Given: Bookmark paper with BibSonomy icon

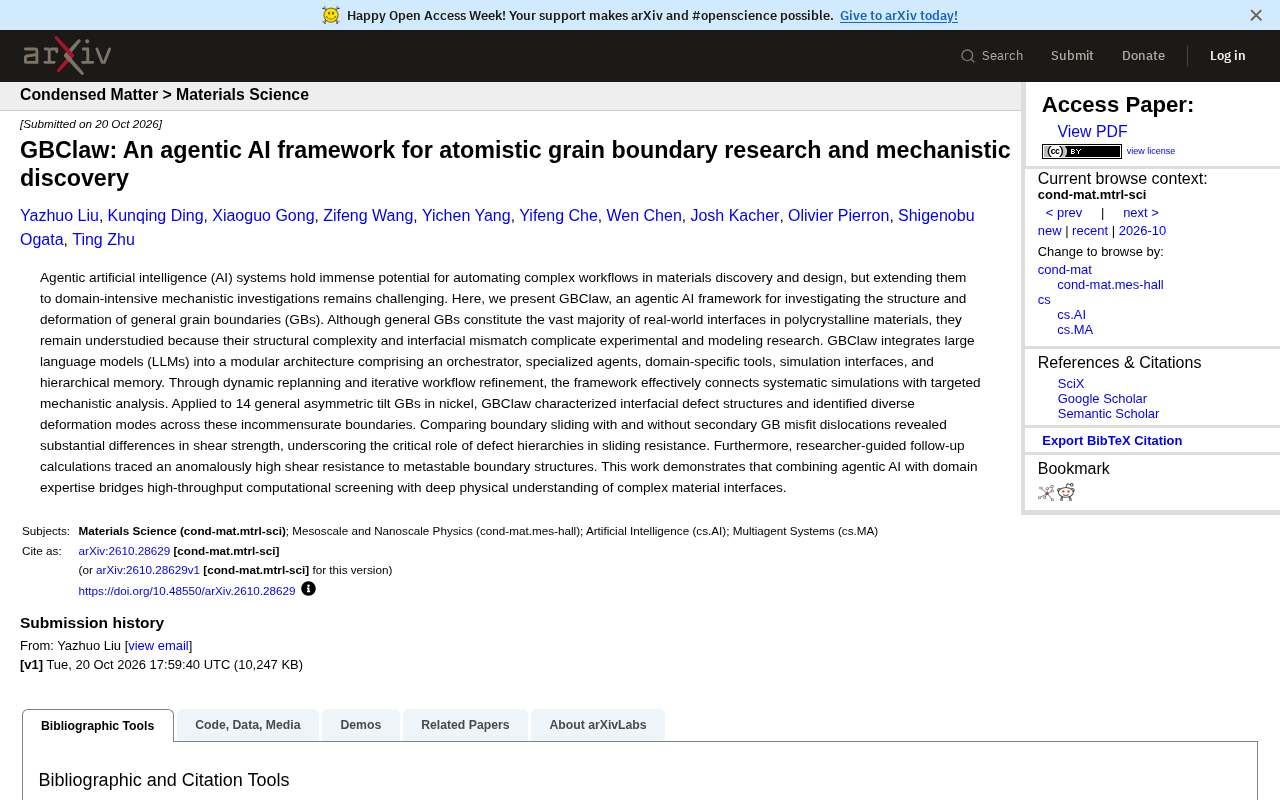Looking at the screenshot, I should pyautogui.click(x=1046, y=492).
